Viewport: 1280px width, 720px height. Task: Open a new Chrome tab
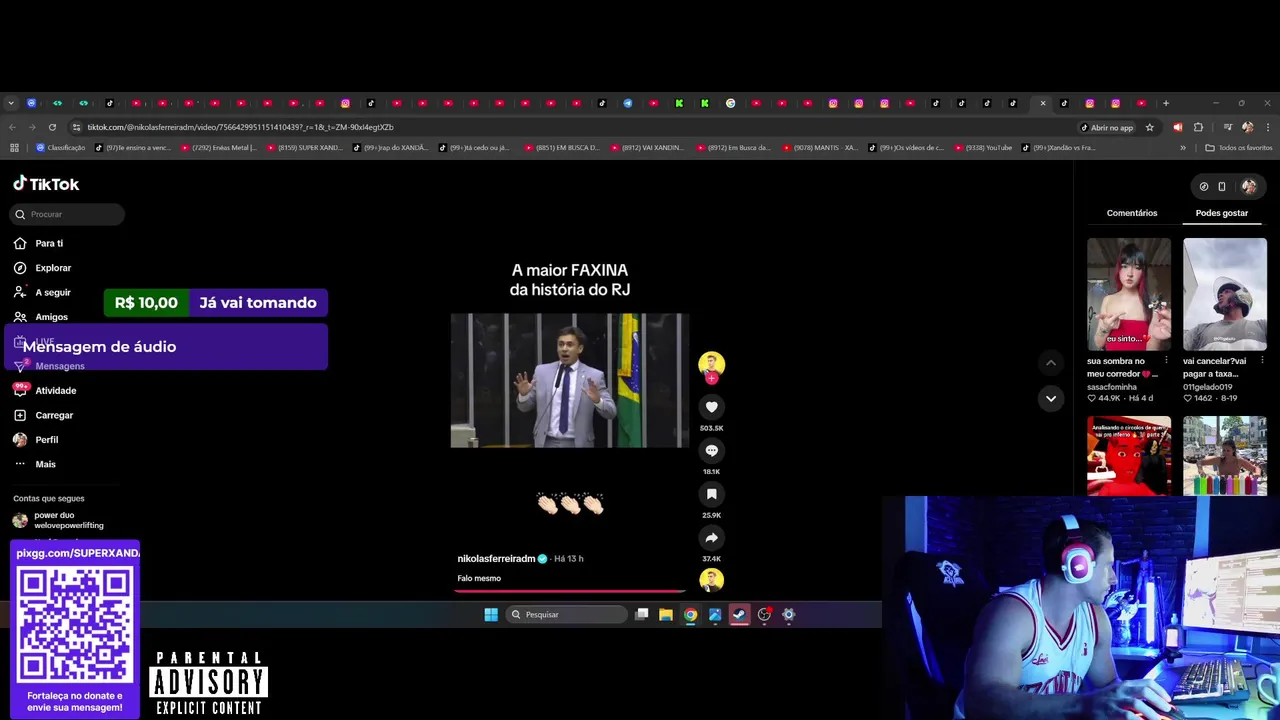[1165, 103]
